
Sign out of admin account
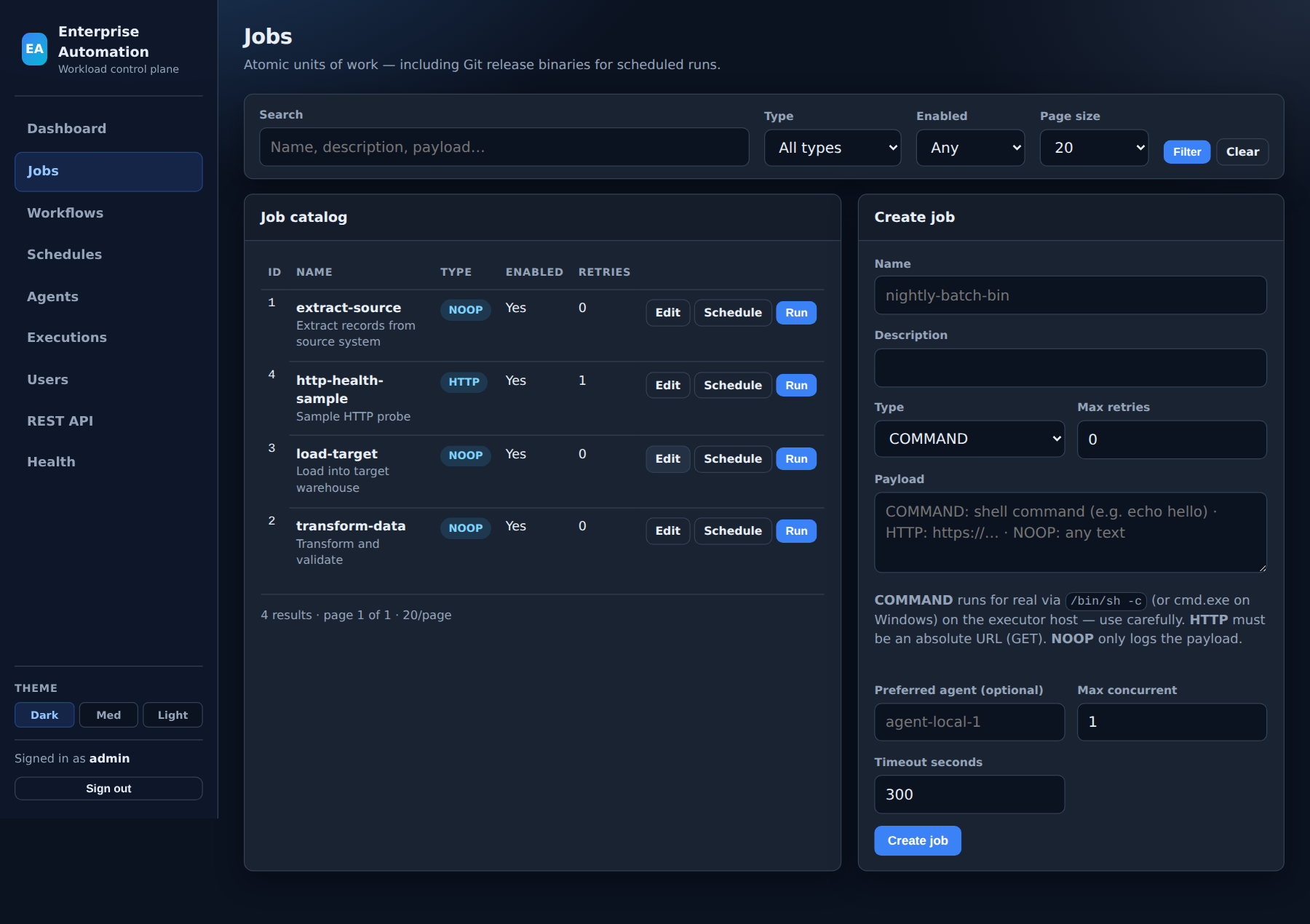click(x=108, y=789)
